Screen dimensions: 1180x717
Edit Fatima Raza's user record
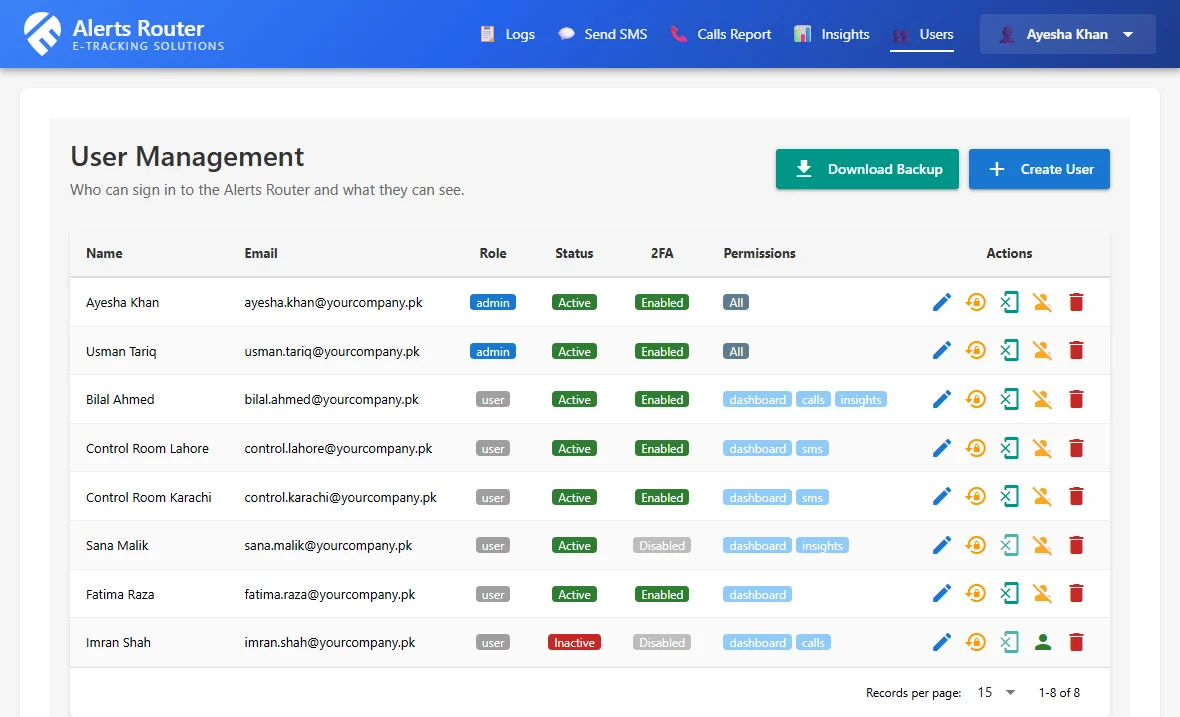coord(941,594)
